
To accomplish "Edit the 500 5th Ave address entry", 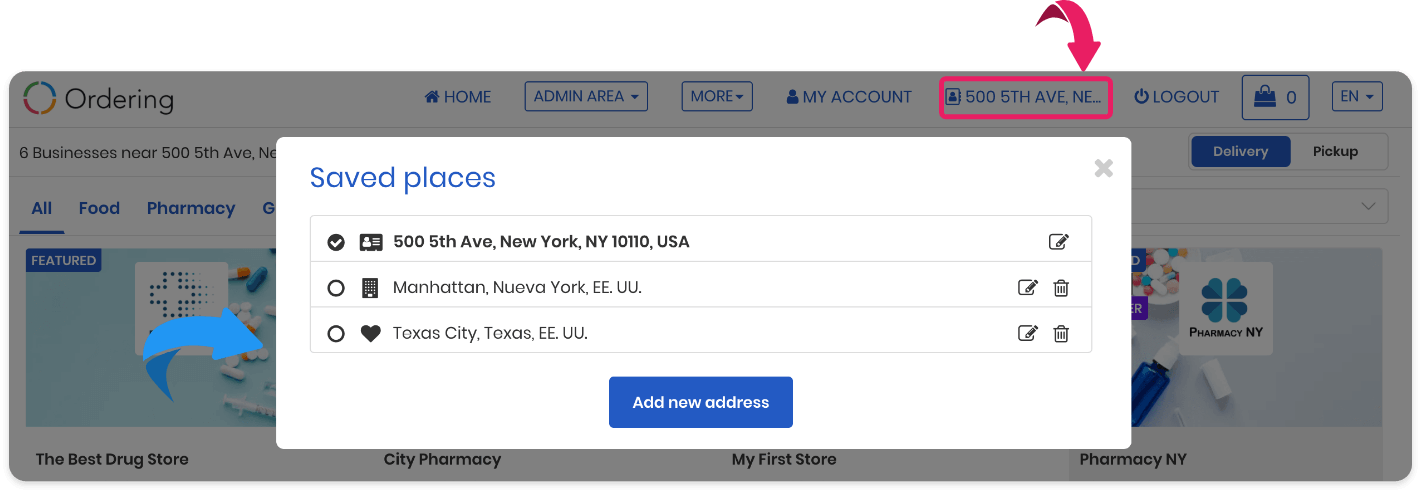I will (1058, 242).
